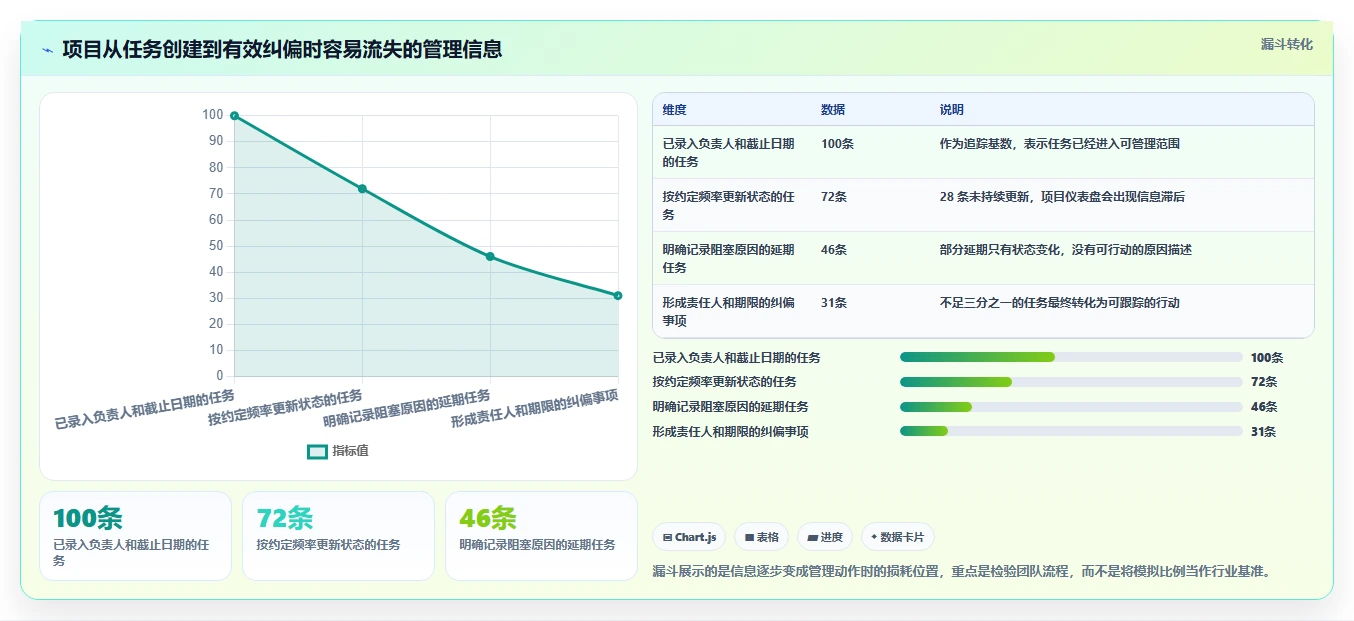This screenshot has height=621, width=1354.
Task: Select the 进度 tag chip
Action: coord(825,537)
